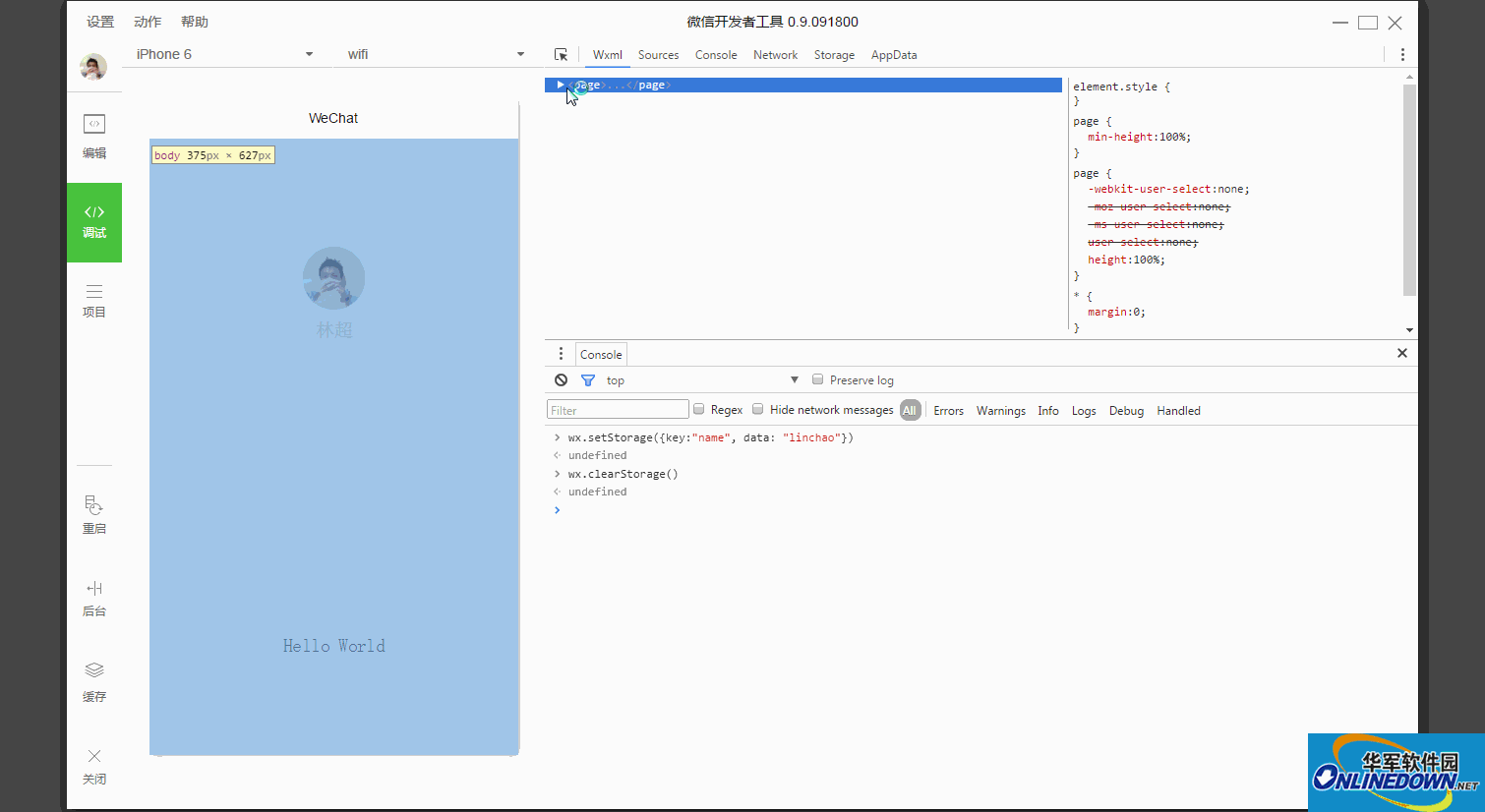Open devtools more options kebab menu
Screen dimensions: 1485x812
[1402, 55]
